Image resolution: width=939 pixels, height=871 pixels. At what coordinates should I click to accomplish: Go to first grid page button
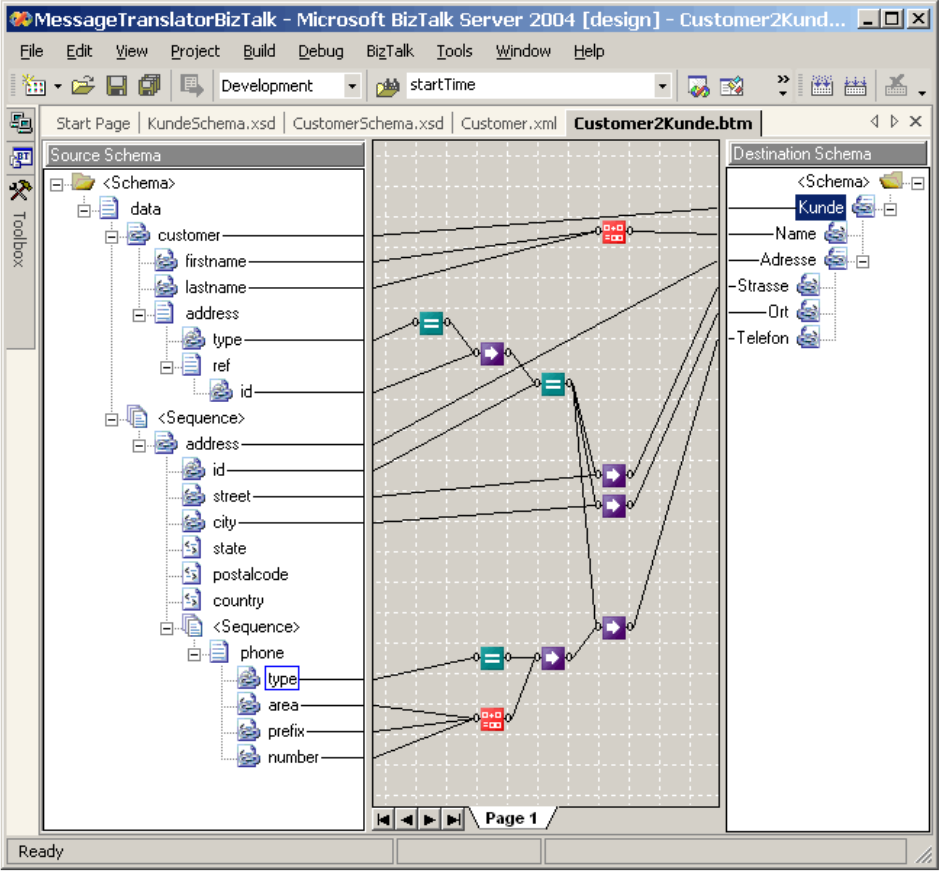(383, 819)
